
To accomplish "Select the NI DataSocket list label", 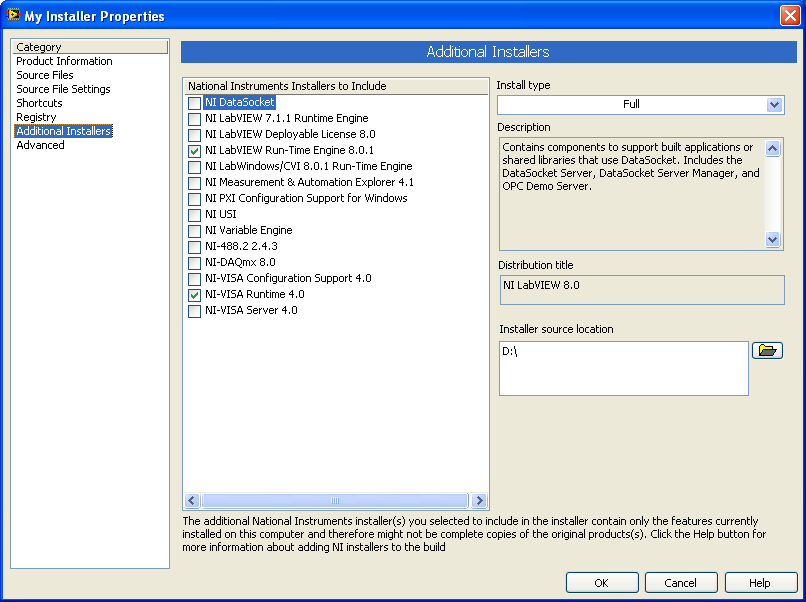I will click(240, 102).
